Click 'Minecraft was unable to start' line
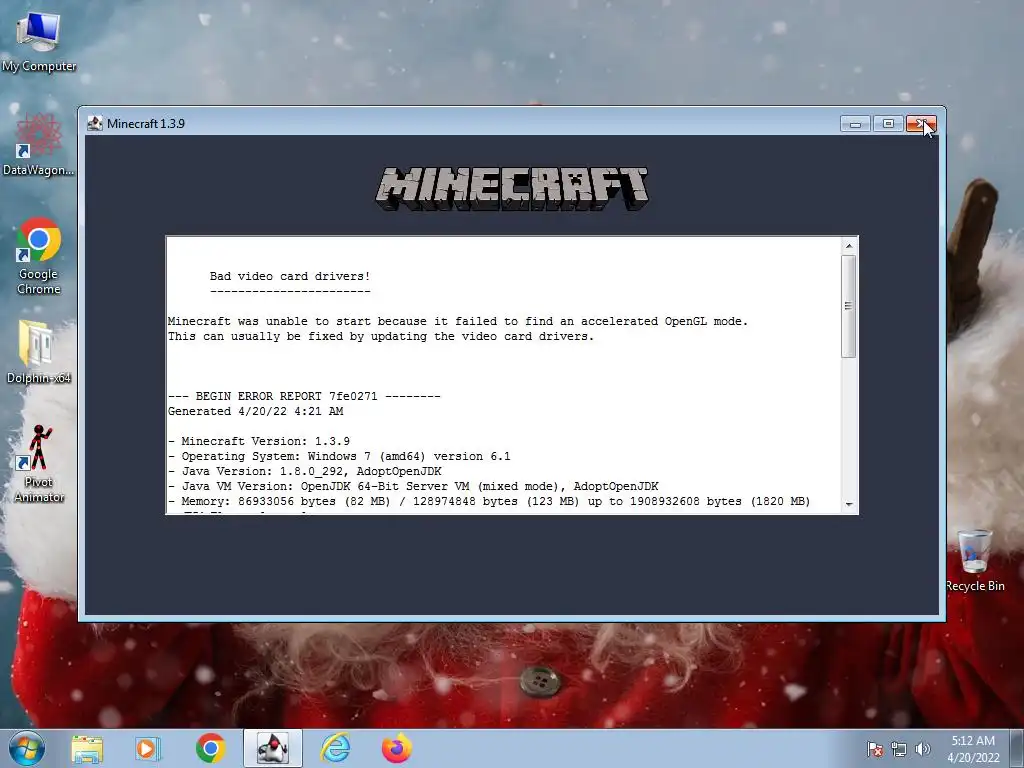The image size is (1024, 768). 458,321
